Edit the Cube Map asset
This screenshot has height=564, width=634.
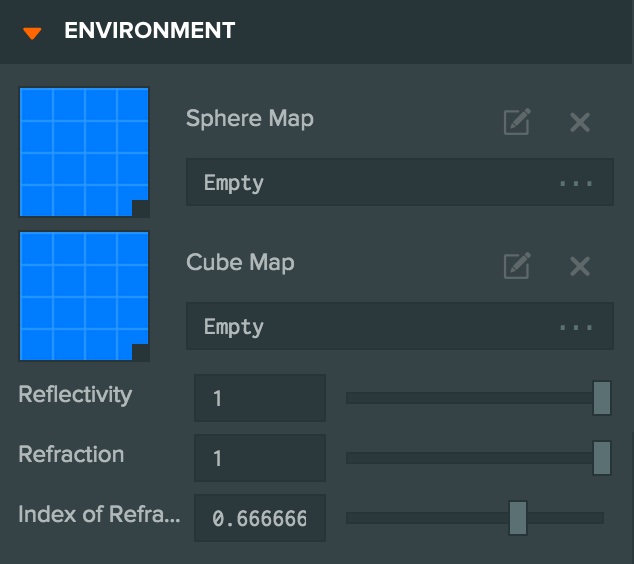pyautogui.click(x=516, y=266)
